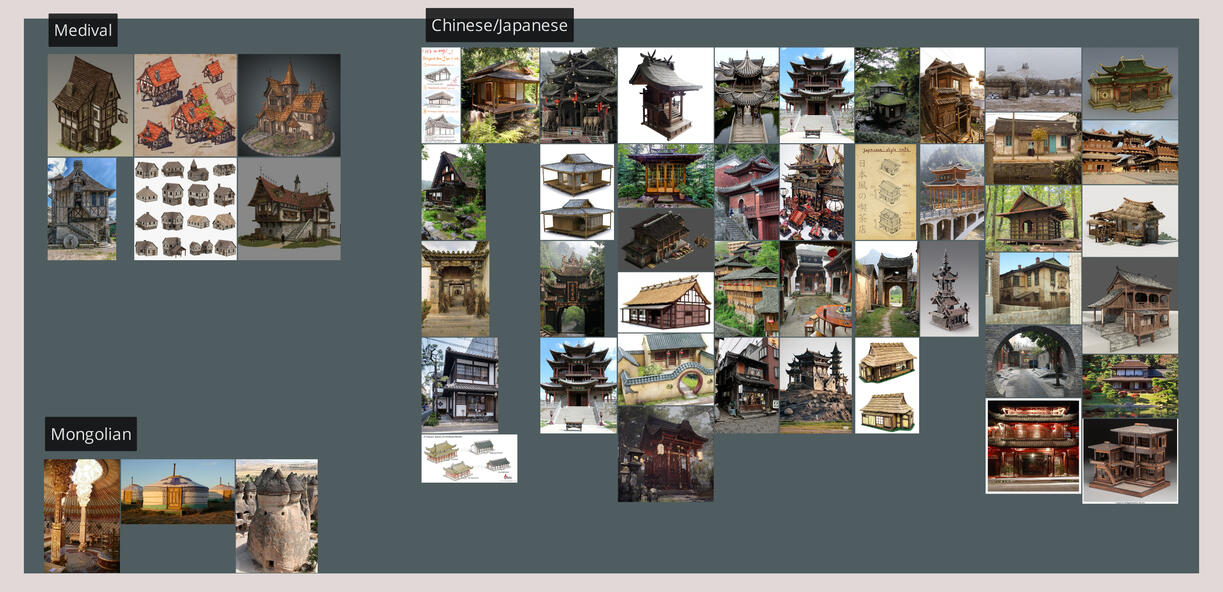This screenshot has width=1223, height=592.
Task: Open the rock fairy chimney dwellings photo
Action: (x=277, y=516)
